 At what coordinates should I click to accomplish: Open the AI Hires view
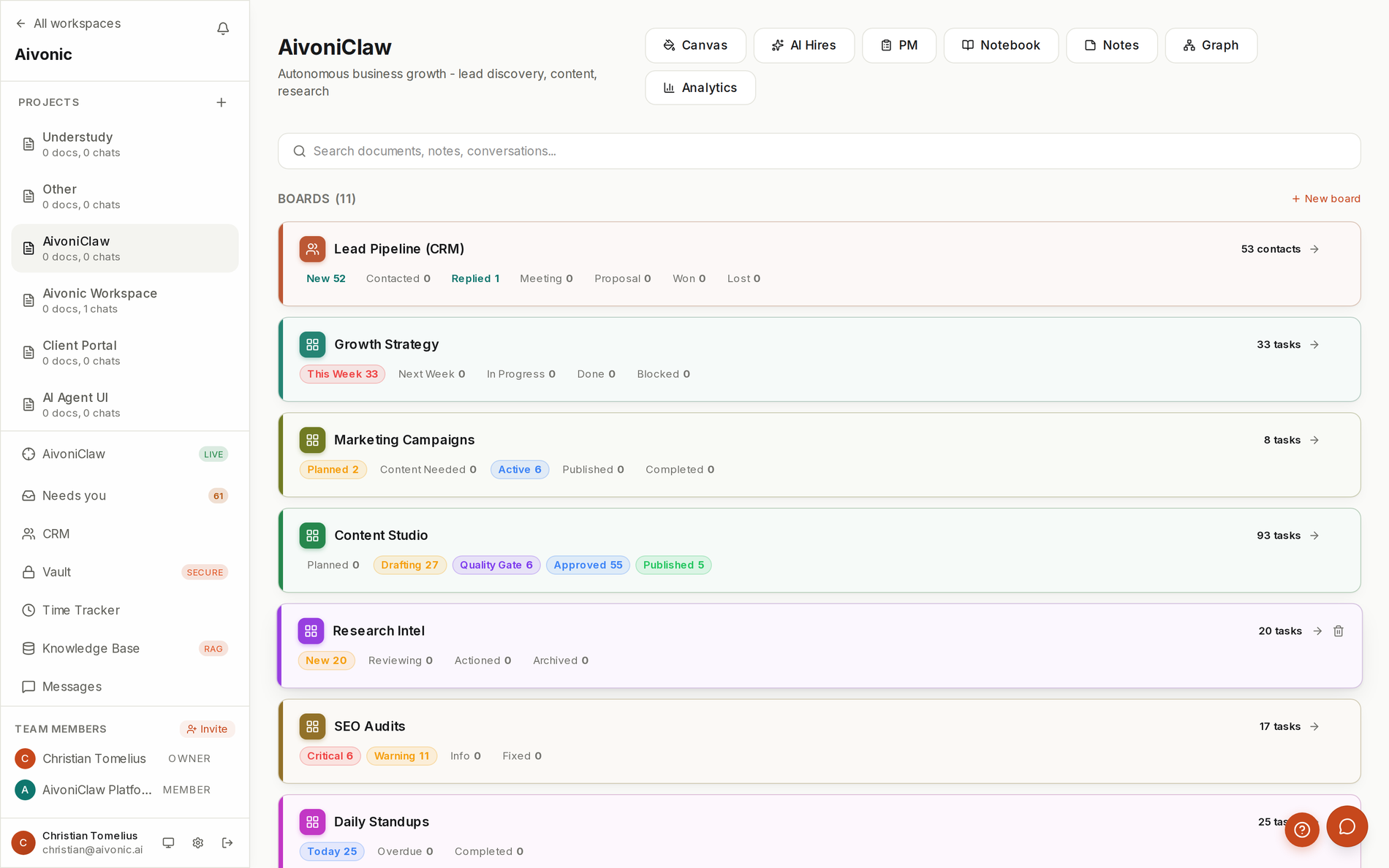tap(803, 45)
